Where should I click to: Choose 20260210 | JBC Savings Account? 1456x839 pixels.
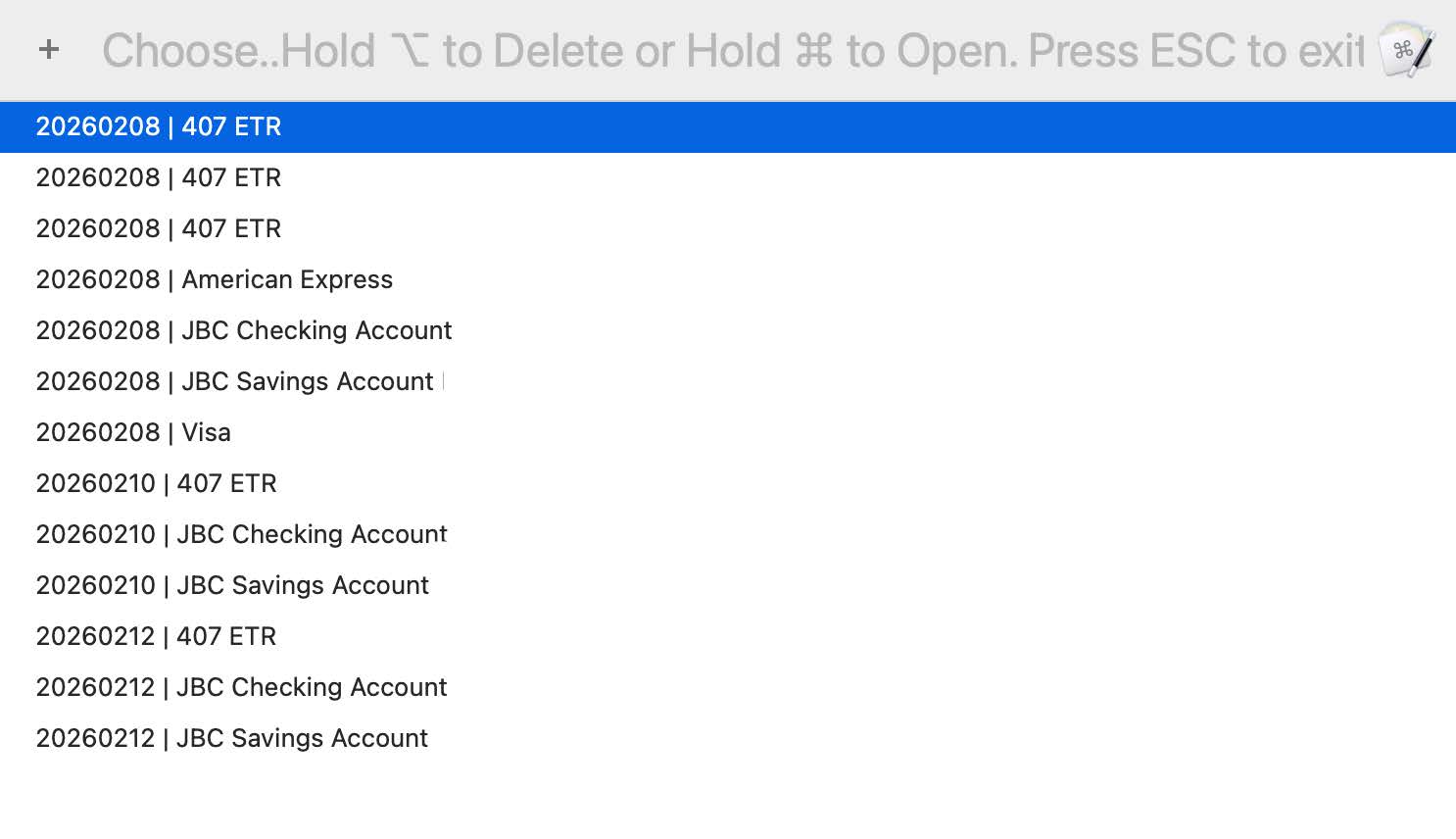click(233, 586)
